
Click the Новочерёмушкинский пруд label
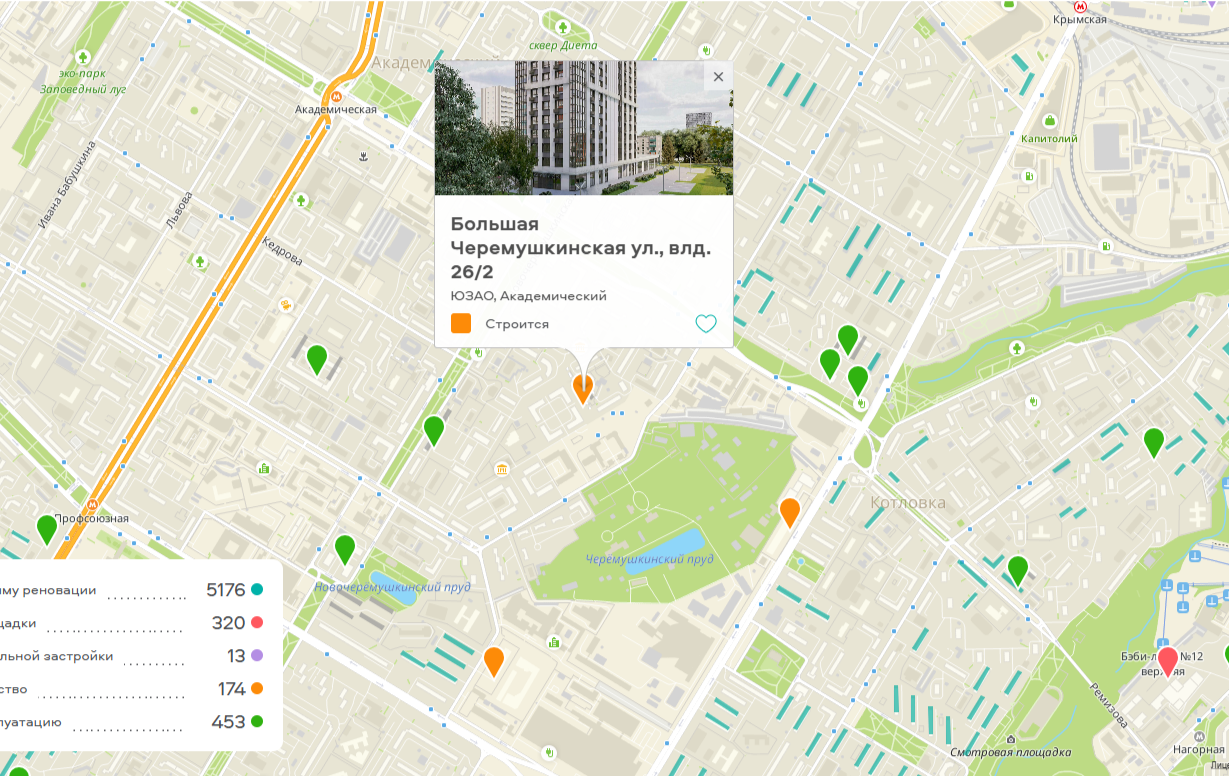pos(392,587)
